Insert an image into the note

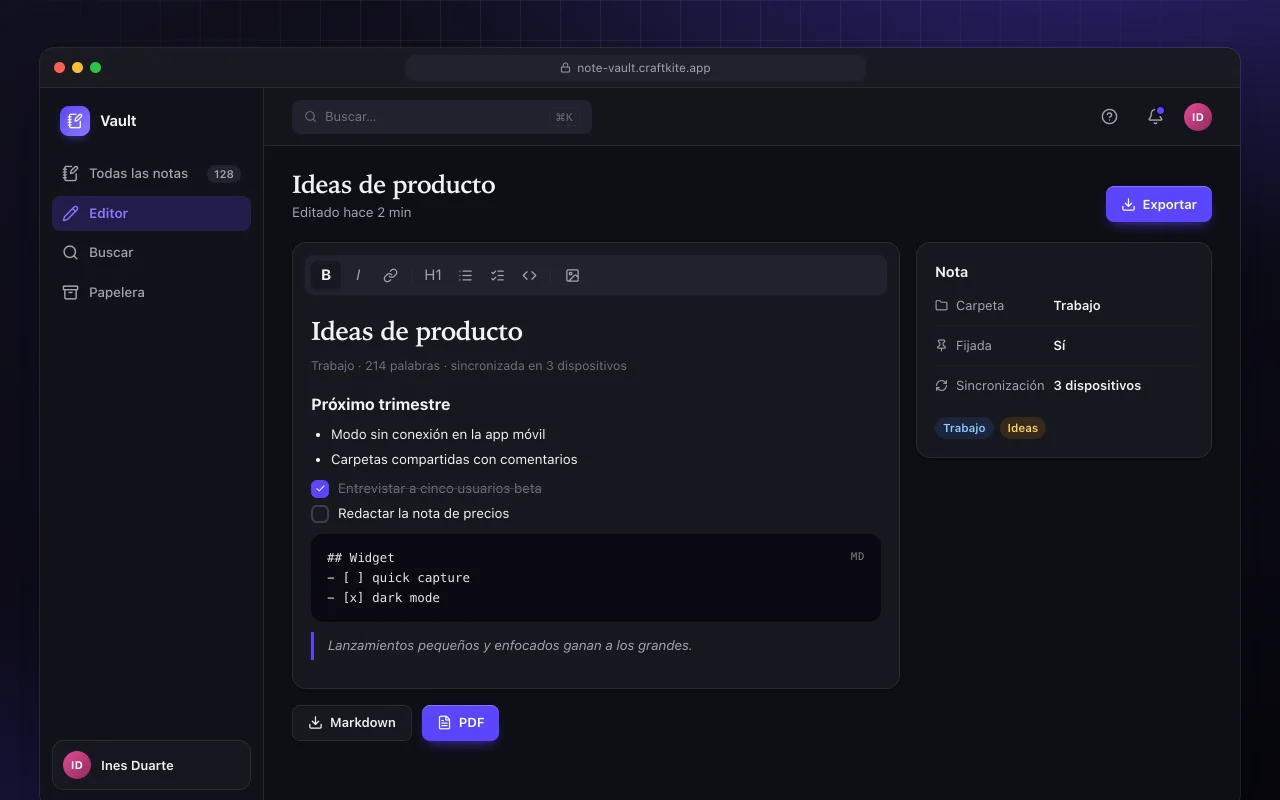(x=572, y=275)
